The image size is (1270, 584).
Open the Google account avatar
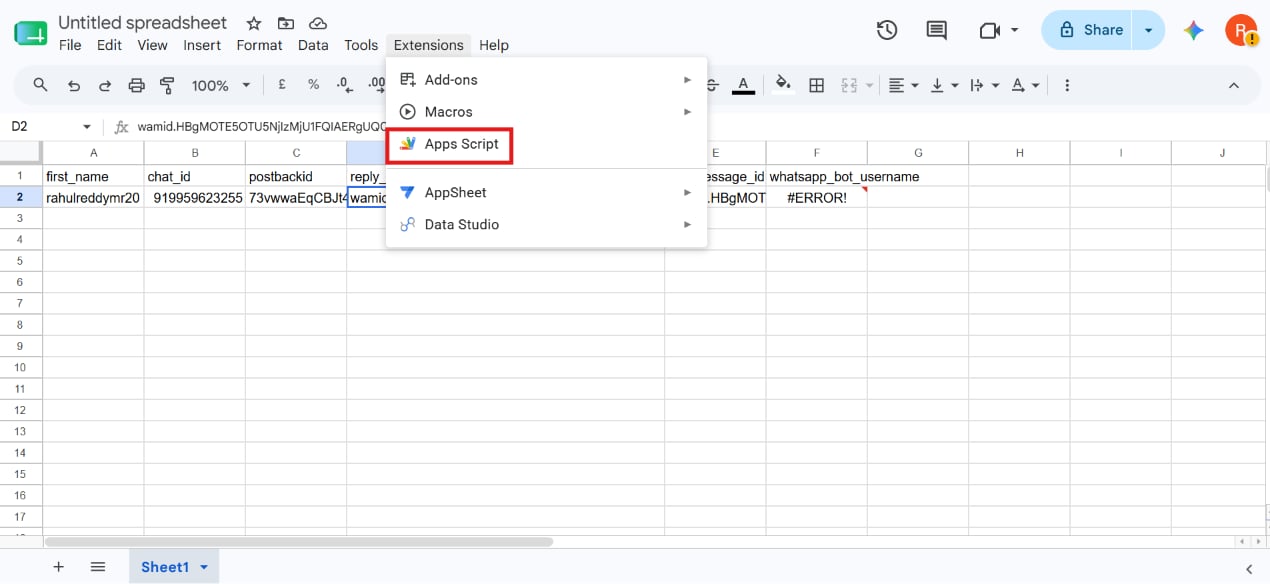(x=1240, y=30)
